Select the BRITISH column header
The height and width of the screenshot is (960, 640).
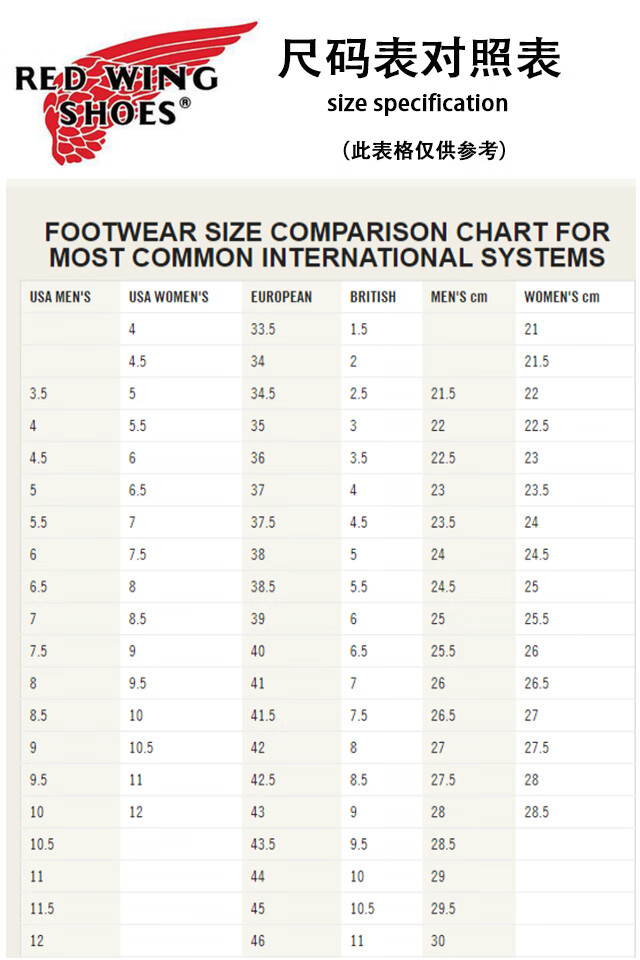click(x=373, y=297)
